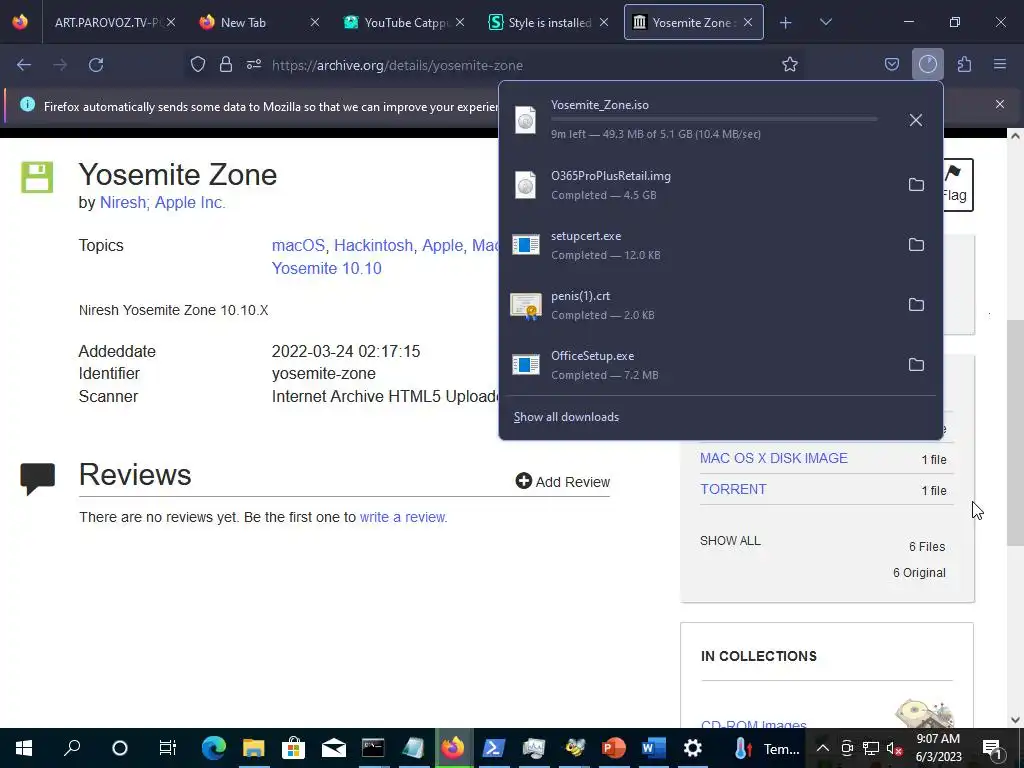Follow the write a review link
Image resolution: width=1024 pixels, height=768 pixels.
(x=403, y=517)
